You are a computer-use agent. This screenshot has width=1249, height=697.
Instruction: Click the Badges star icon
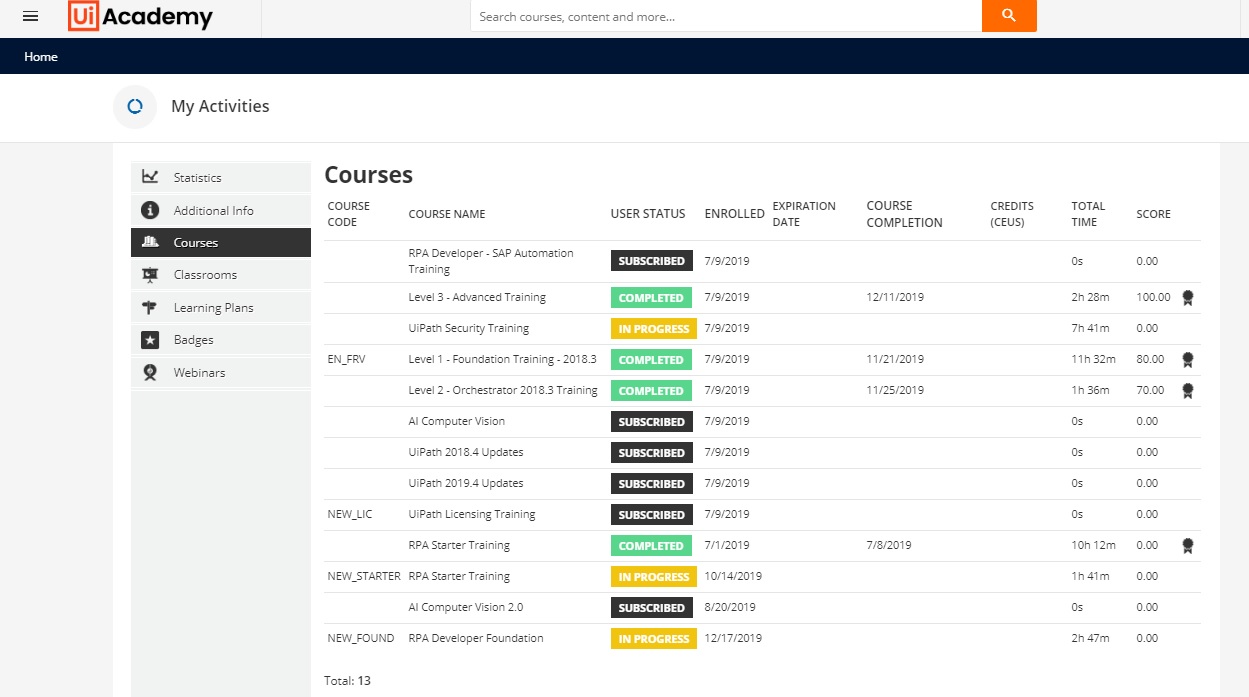pos(150,340)
